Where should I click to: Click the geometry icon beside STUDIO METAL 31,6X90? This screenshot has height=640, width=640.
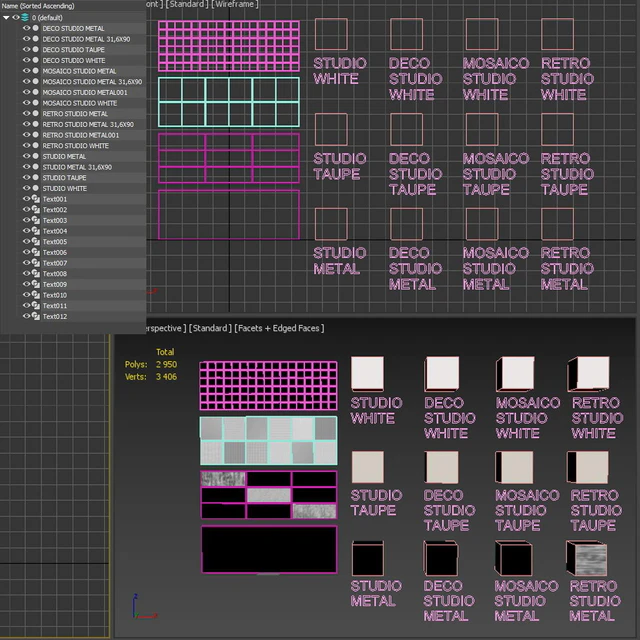(x=36, y=167)
